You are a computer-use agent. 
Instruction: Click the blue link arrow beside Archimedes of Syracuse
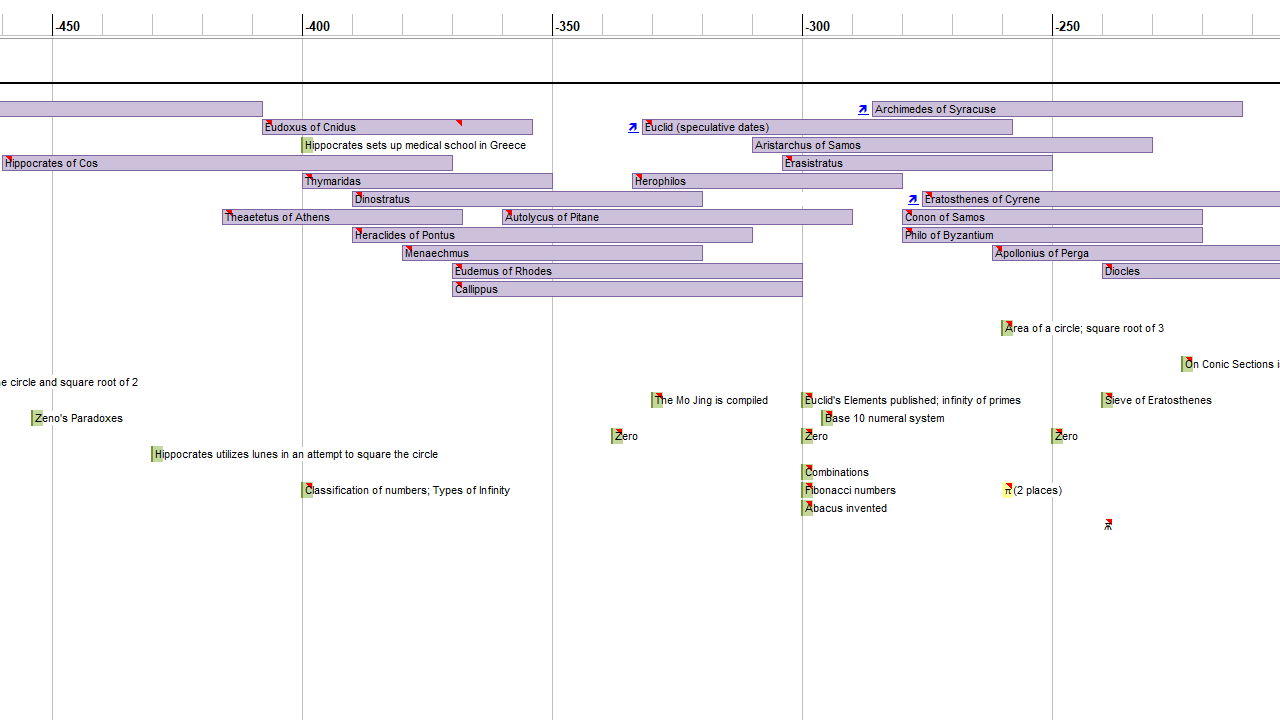(x=863, y=109)
